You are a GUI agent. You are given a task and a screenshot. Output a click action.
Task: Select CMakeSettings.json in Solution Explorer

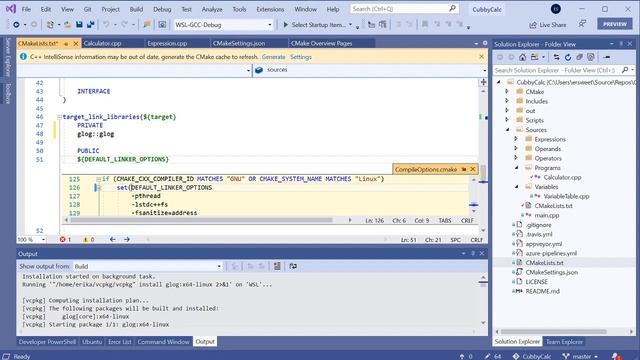(551, 272)
